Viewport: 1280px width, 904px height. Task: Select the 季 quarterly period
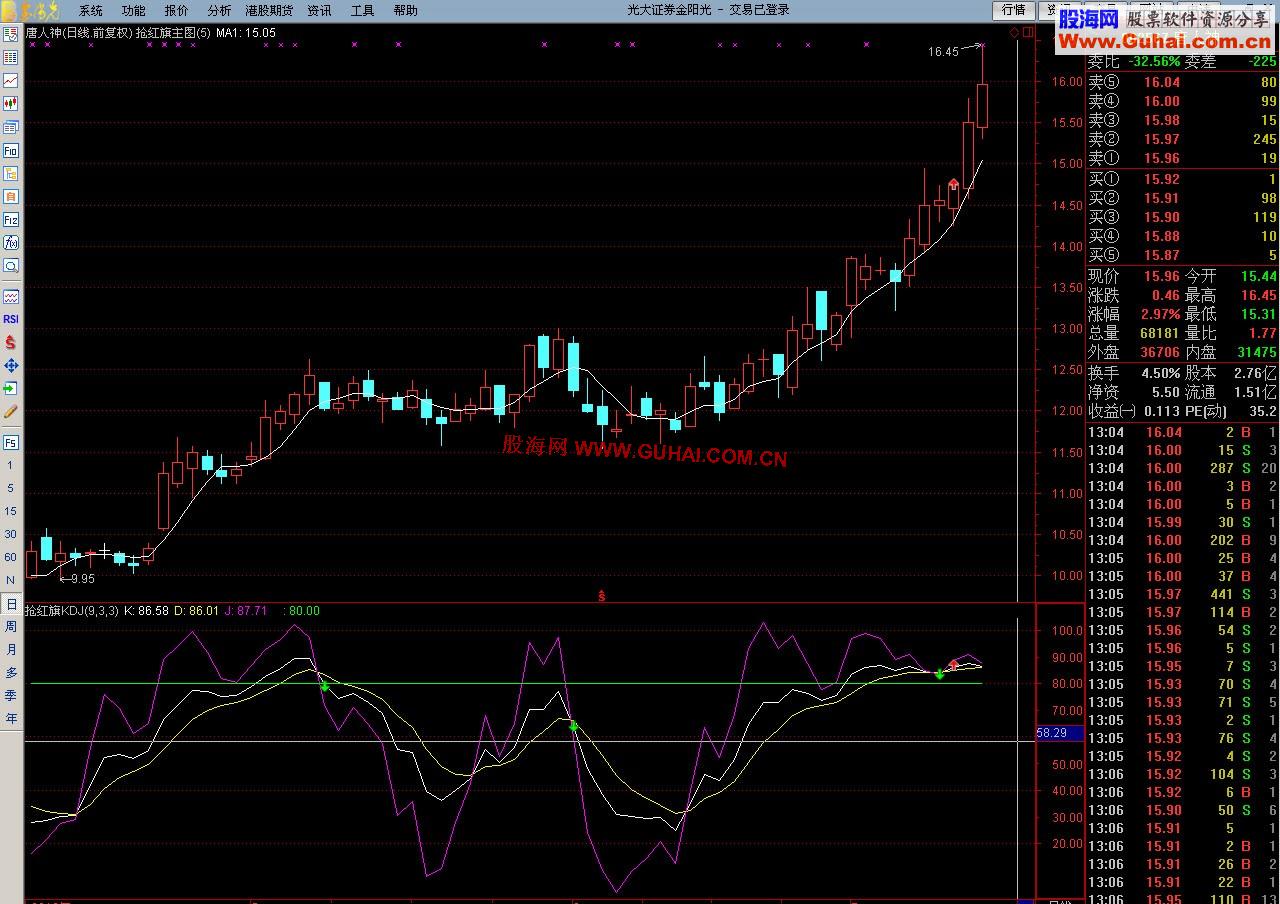(11, 696)
